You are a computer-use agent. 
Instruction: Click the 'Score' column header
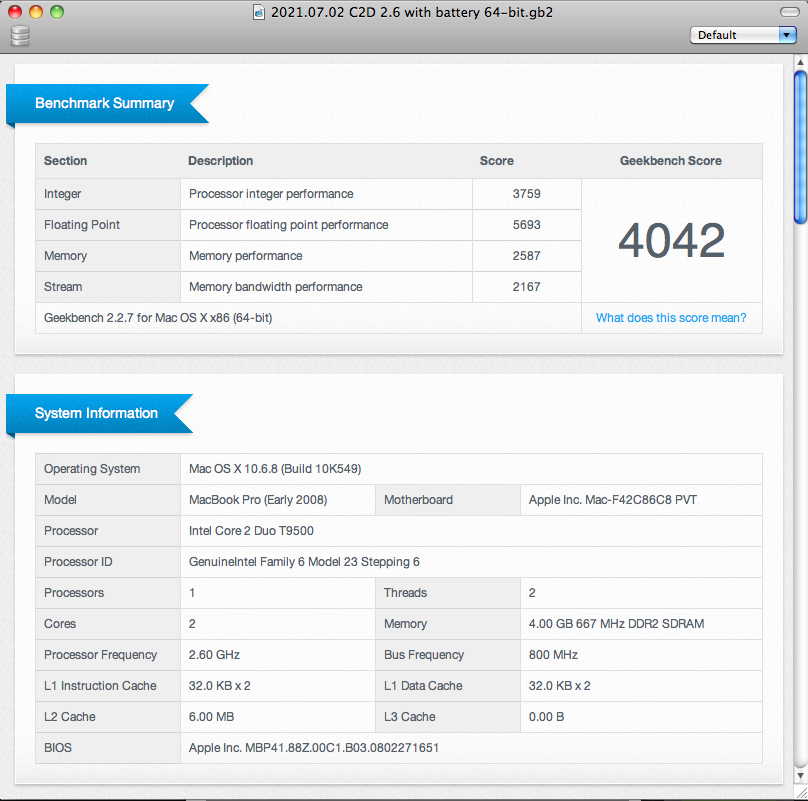coord(497,161)
